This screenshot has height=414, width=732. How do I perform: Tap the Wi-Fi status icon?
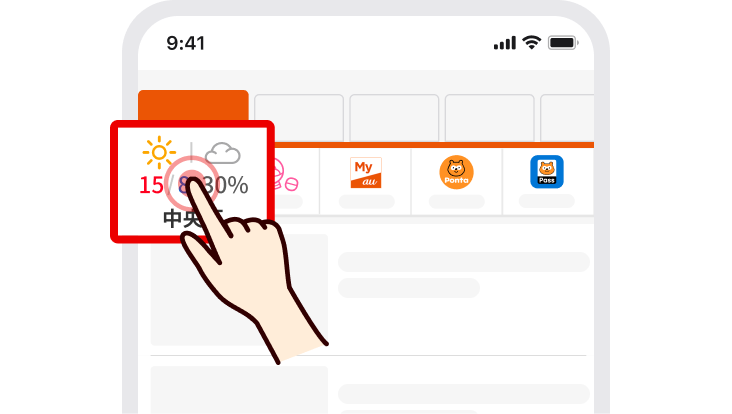[x=532, y=42]
